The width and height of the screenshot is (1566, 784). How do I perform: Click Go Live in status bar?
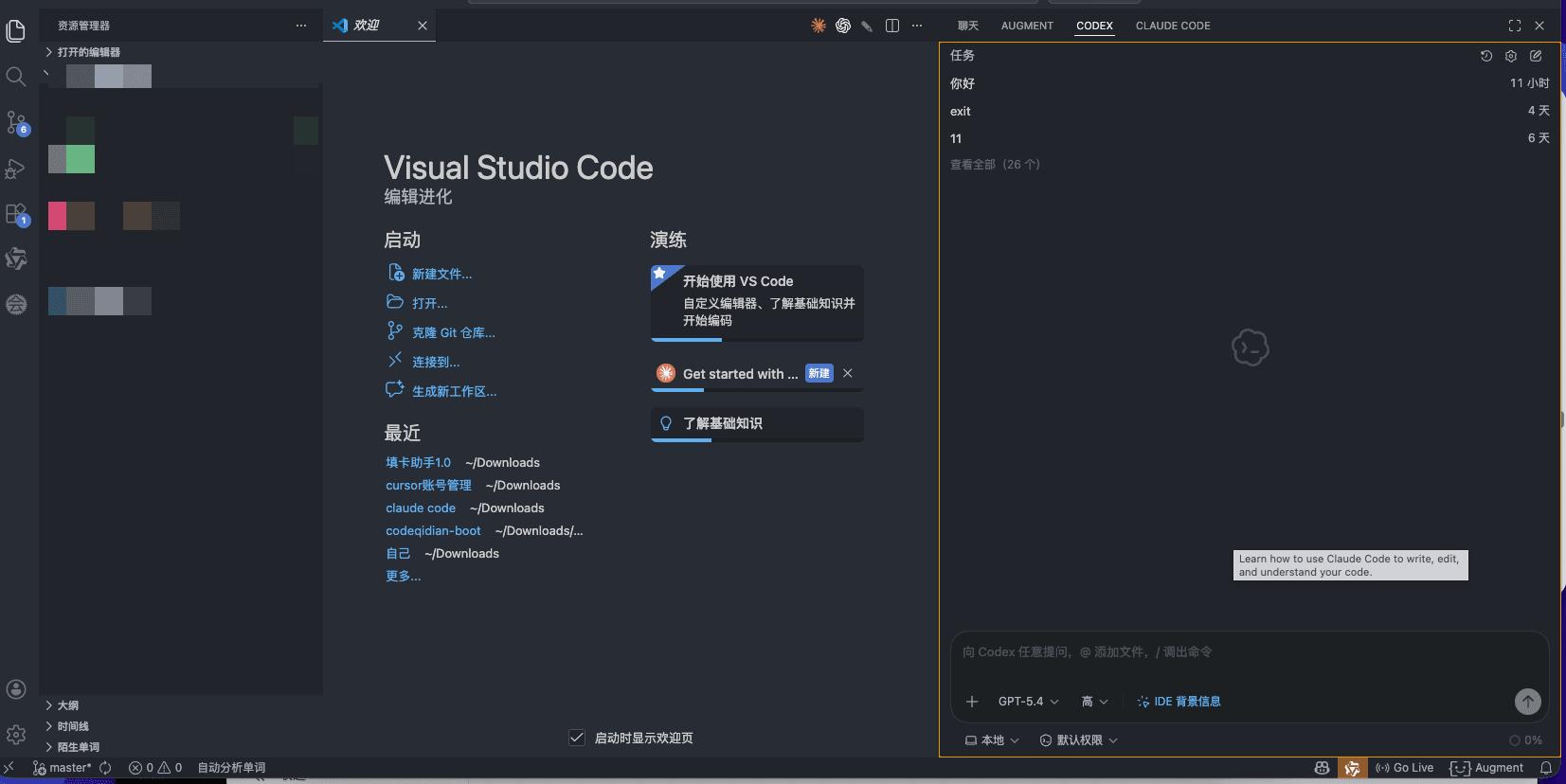[1404, 768]
